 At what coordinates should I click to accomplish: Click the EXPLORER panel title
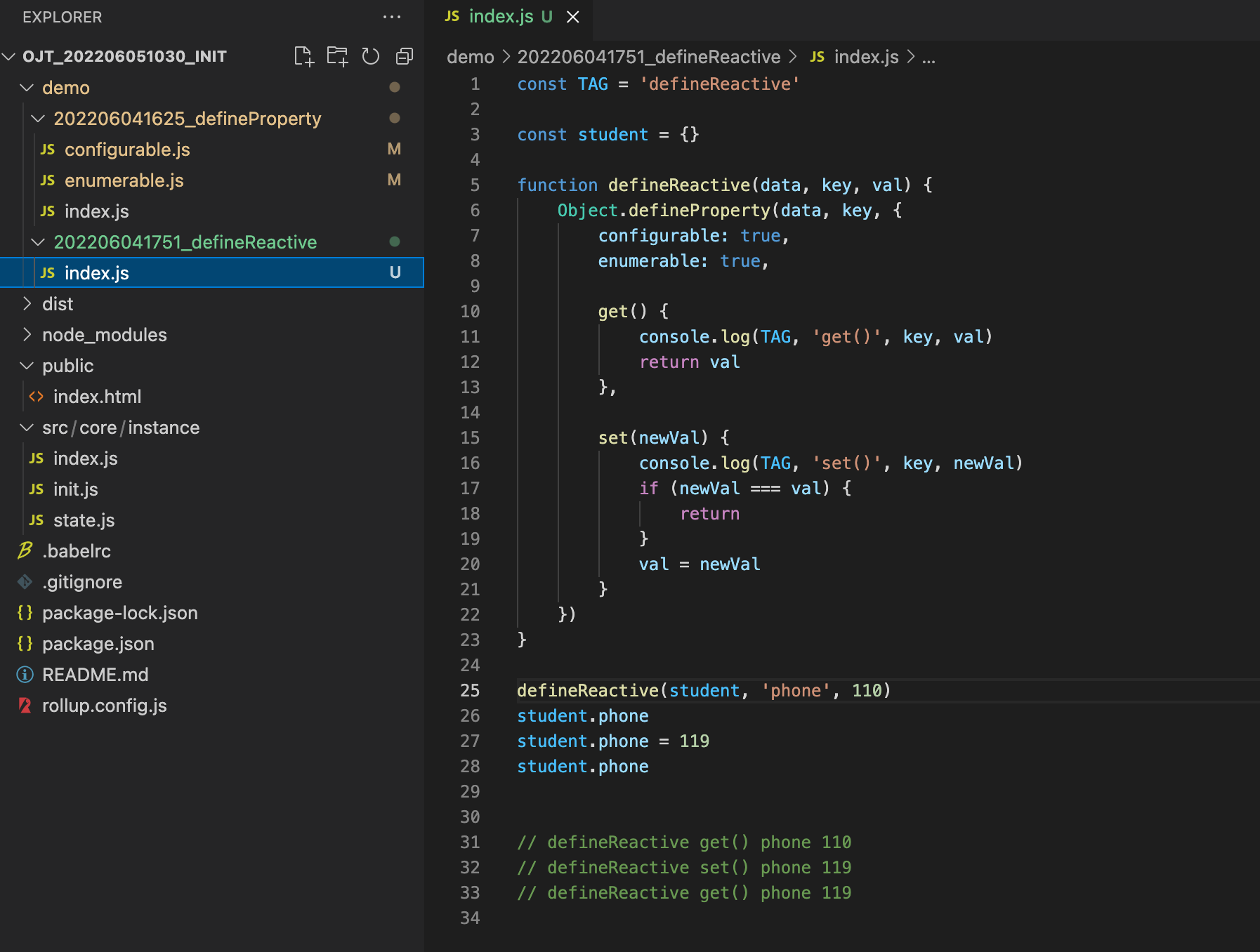62,17
